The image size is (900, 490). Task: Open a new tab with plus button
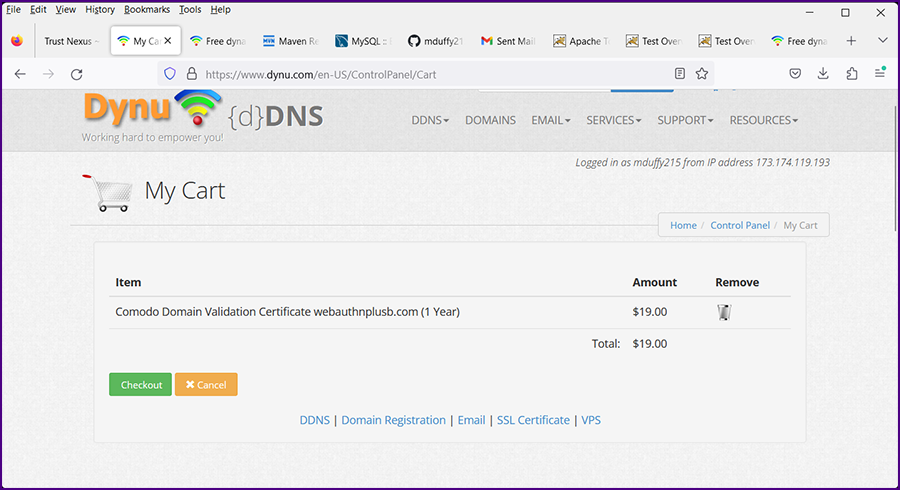851,41
